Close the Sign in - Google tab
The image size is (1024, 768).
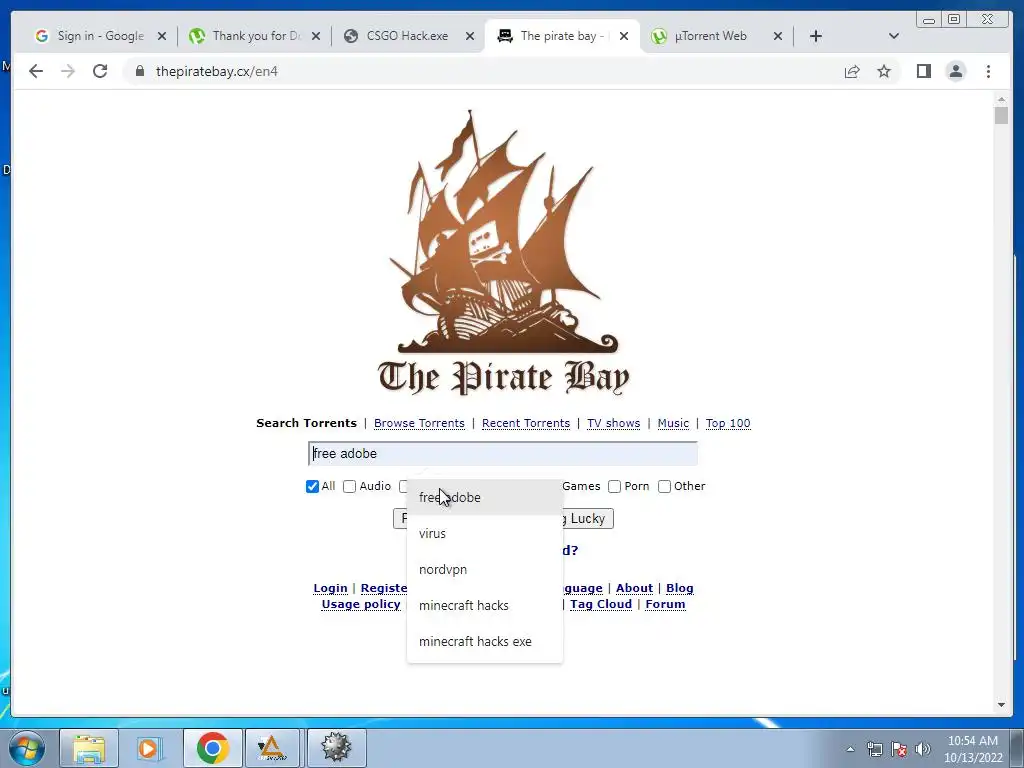162,36
